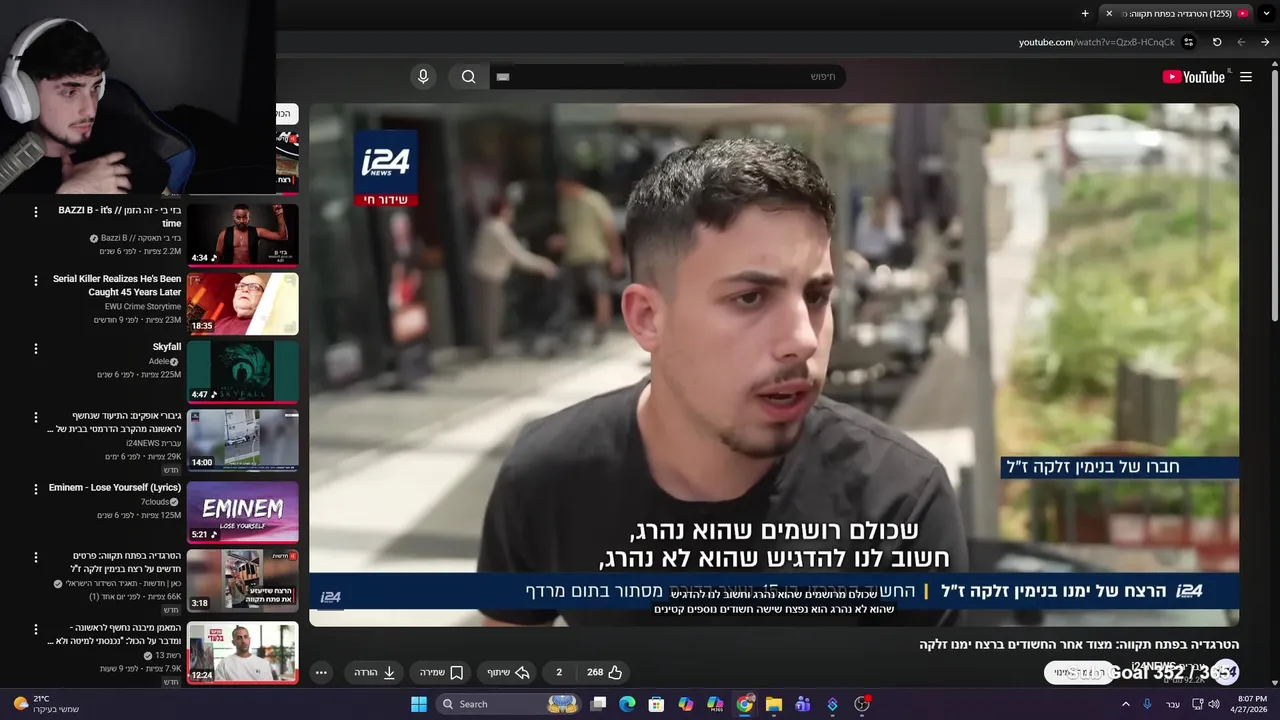The height and width of the screenshot is (720, 1280).
Task: Click the search magnifier button
Action: [x=469, y=77]
